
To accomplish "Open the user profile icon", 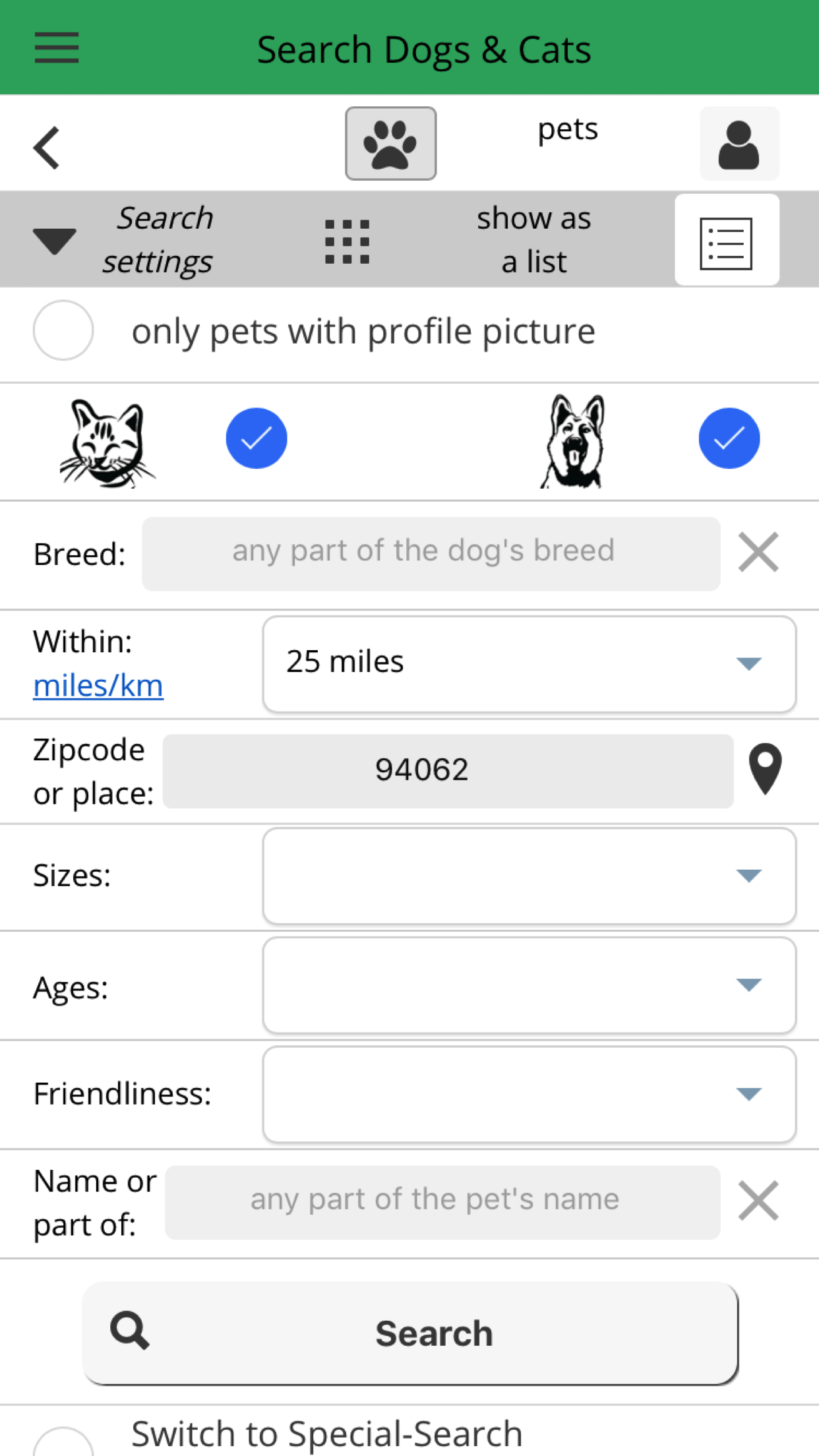I will [739, 144].
